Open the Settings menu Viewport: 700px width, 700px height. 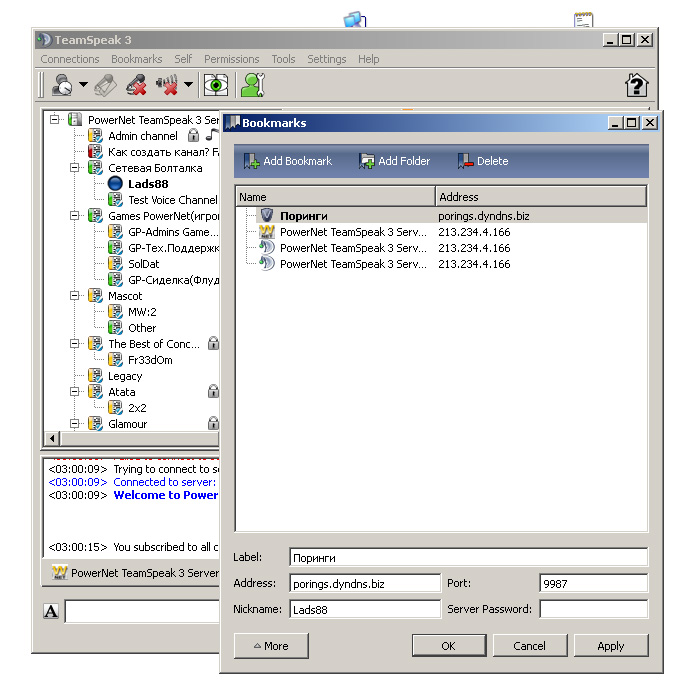[326, 59]
